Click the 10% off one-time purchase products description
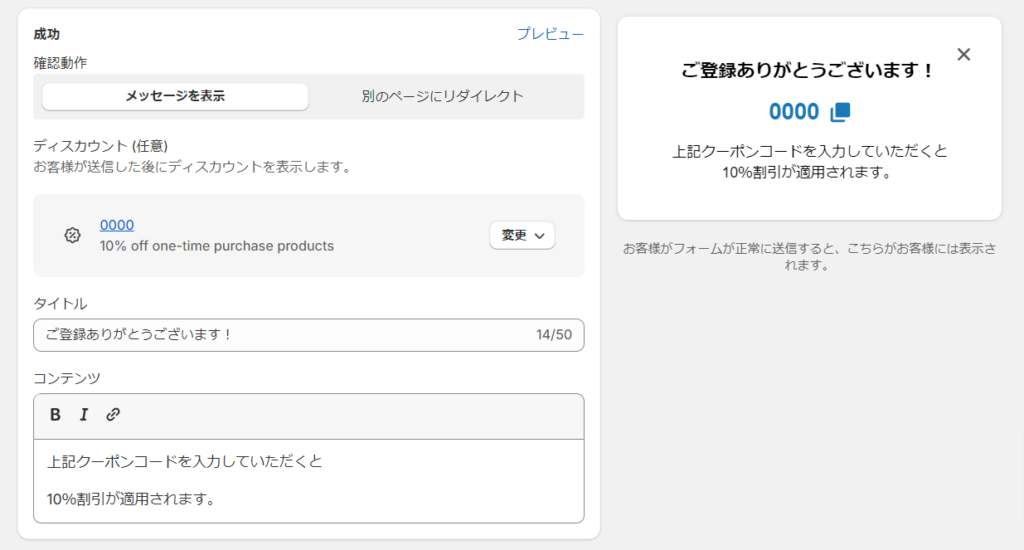 217,246
